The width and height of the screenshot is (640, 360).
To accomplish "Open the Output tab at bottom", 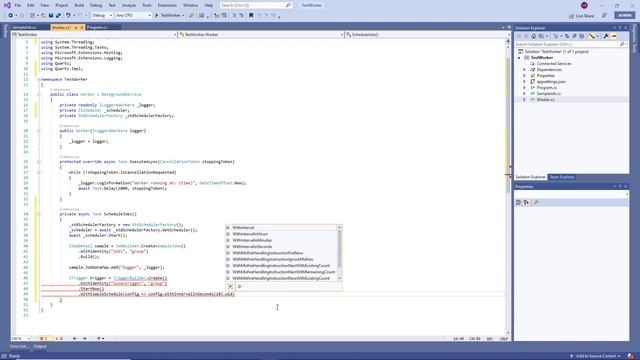I will [40, 347].
